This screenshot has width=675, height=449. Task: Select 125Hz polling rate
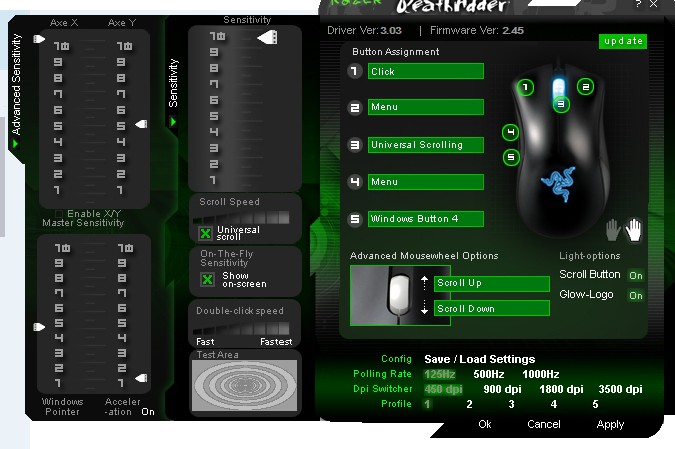[440, 374]
